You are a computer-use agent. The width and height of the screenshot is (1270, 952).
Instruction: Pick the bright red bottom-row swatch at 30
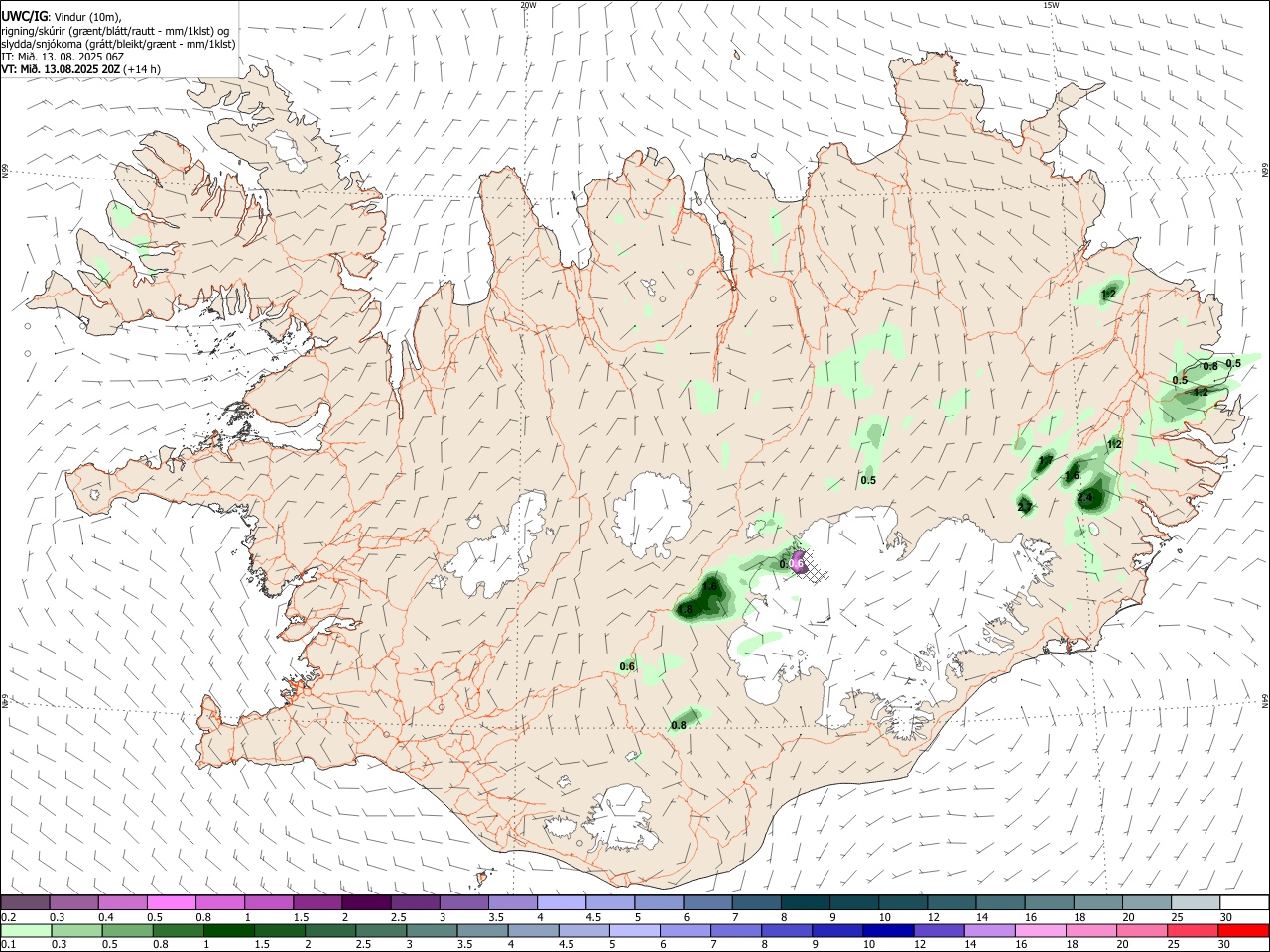1243,930
